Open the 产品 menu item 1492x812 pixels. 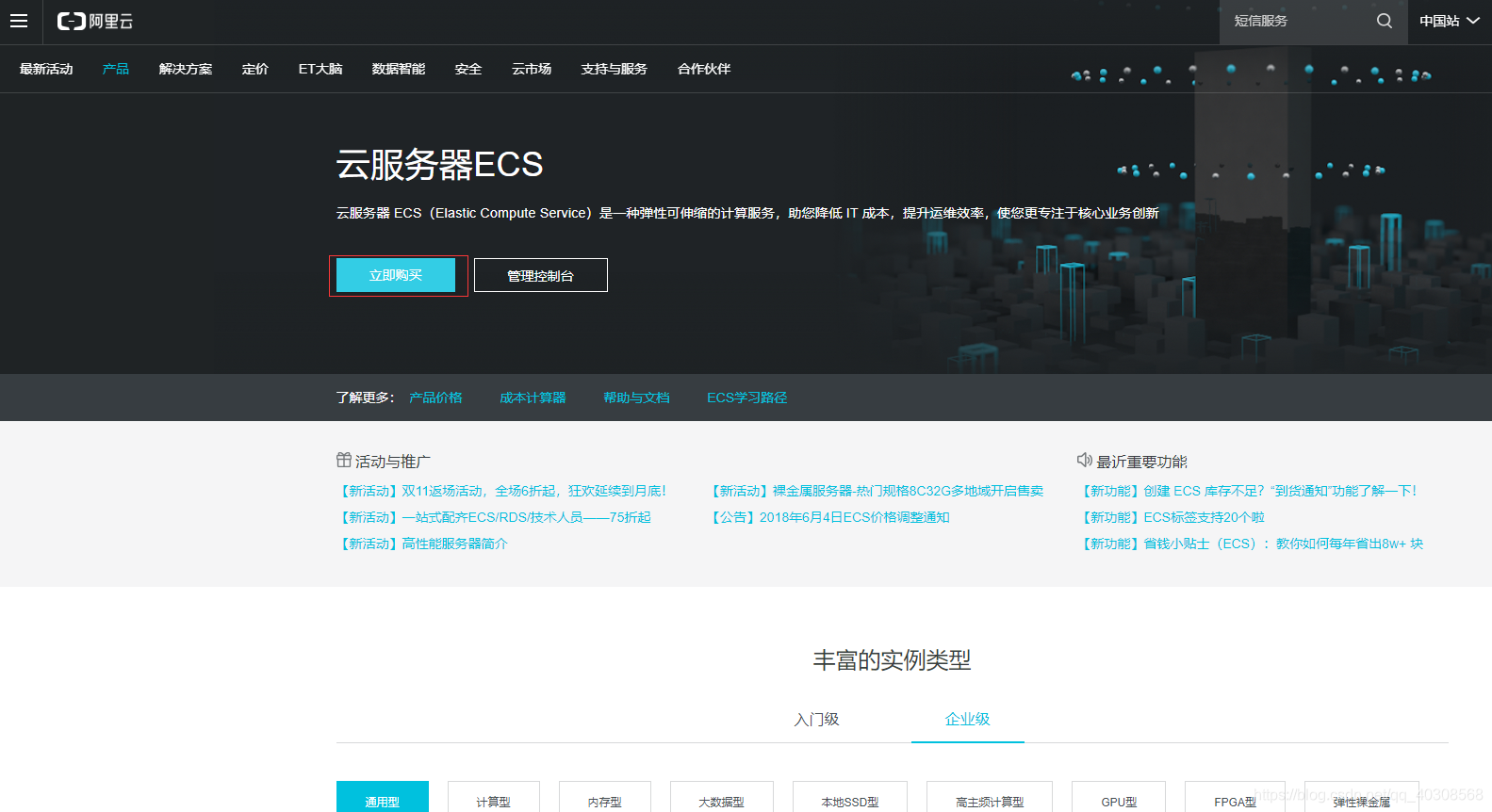click(116, 69)
